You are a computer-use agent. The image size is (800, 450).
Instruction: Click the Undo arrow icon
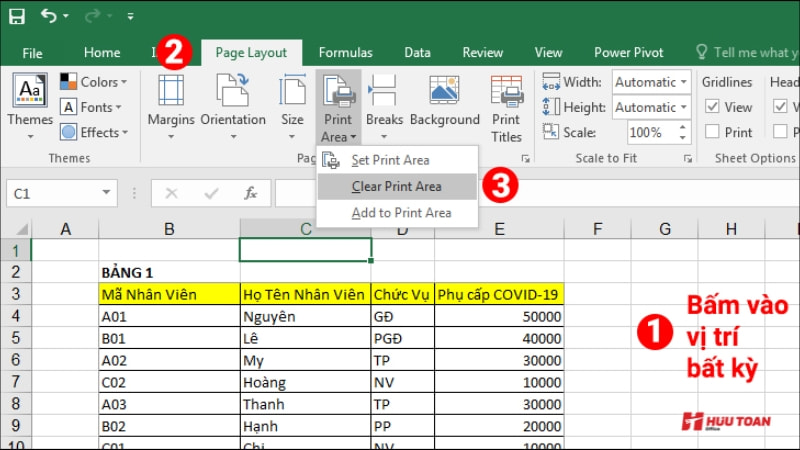50,16
